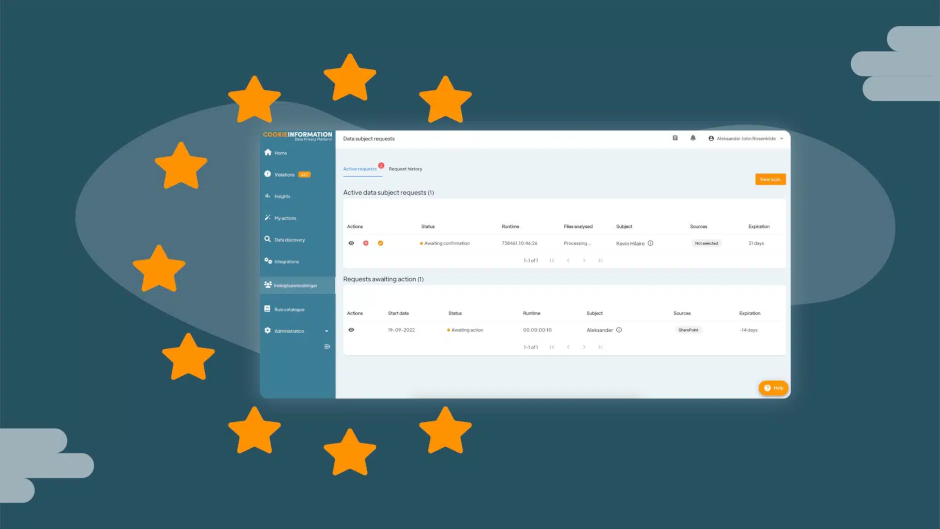Go to last page in awaiting action table
Image resolution: width=940 pixels, height=529 pixels.
(x=600, y=347)
